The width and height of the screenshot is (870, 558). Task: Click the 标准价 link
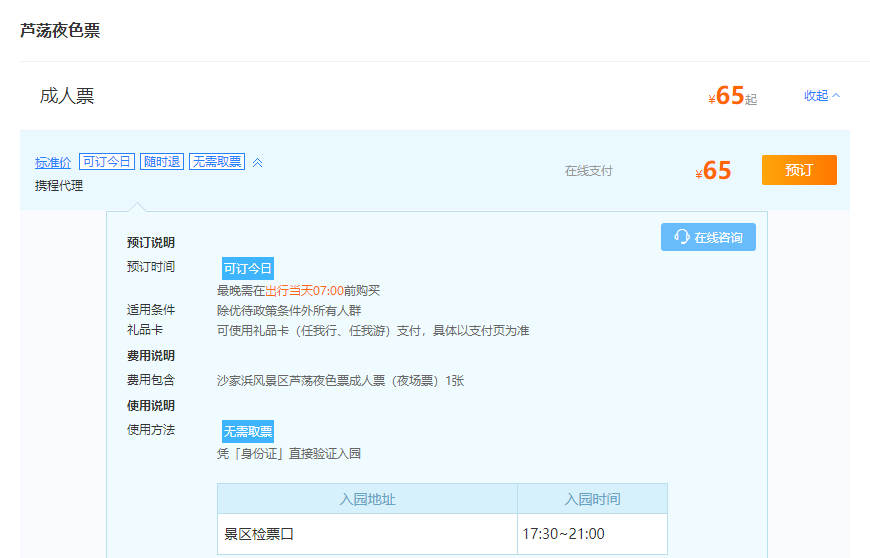(x=53, y=162)
